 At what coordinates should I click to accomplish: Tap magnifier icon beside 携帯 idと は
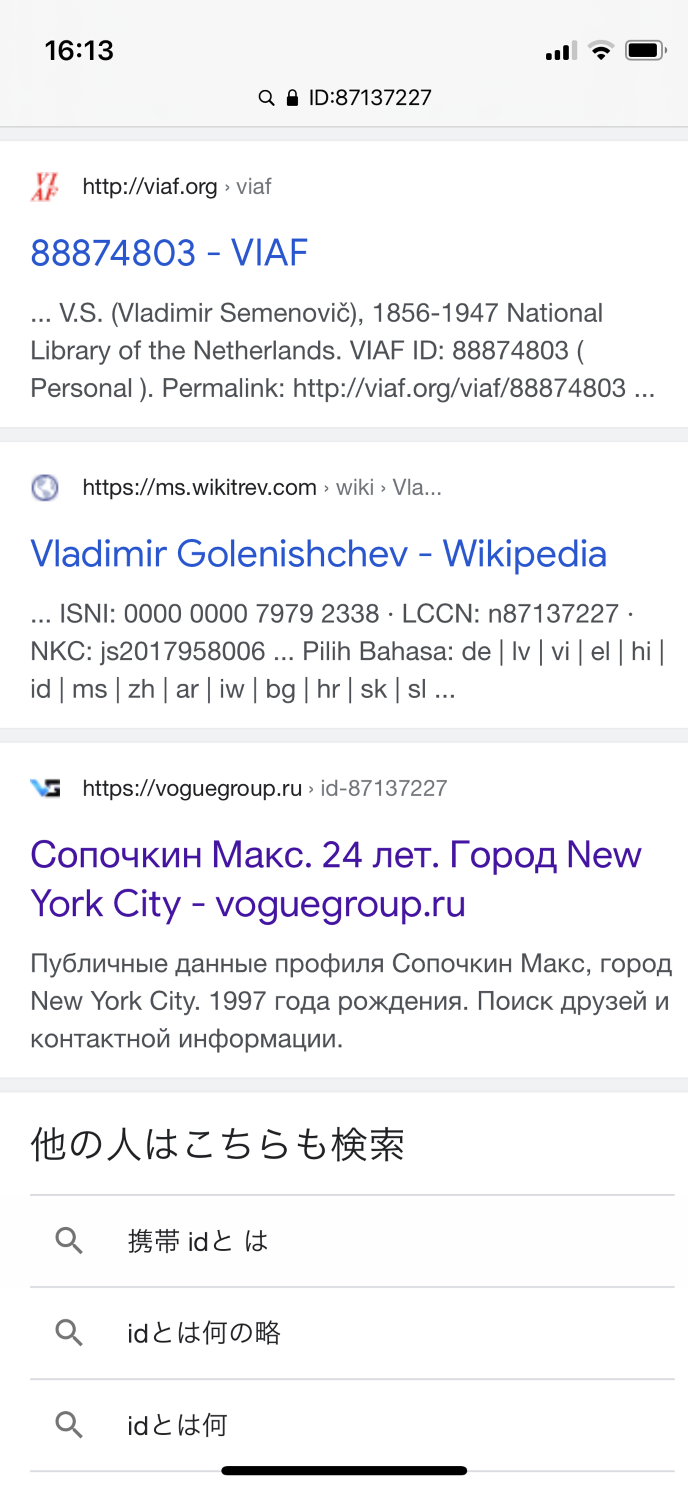click(69, 1241)
